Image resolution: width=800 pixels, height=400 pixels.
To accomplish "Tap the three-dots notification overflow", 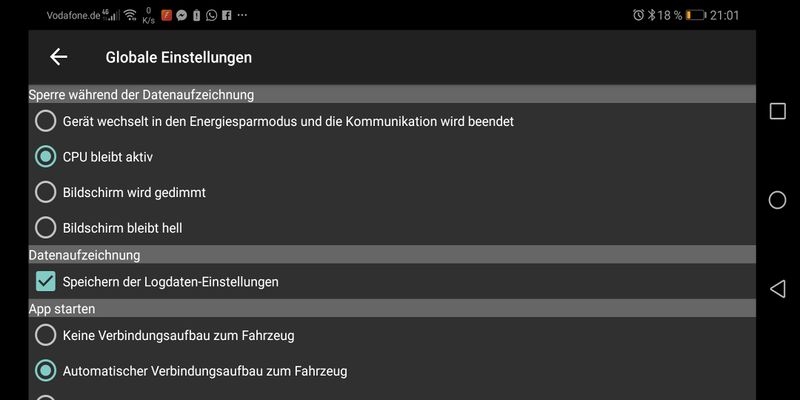I will [x=242, y=15].
